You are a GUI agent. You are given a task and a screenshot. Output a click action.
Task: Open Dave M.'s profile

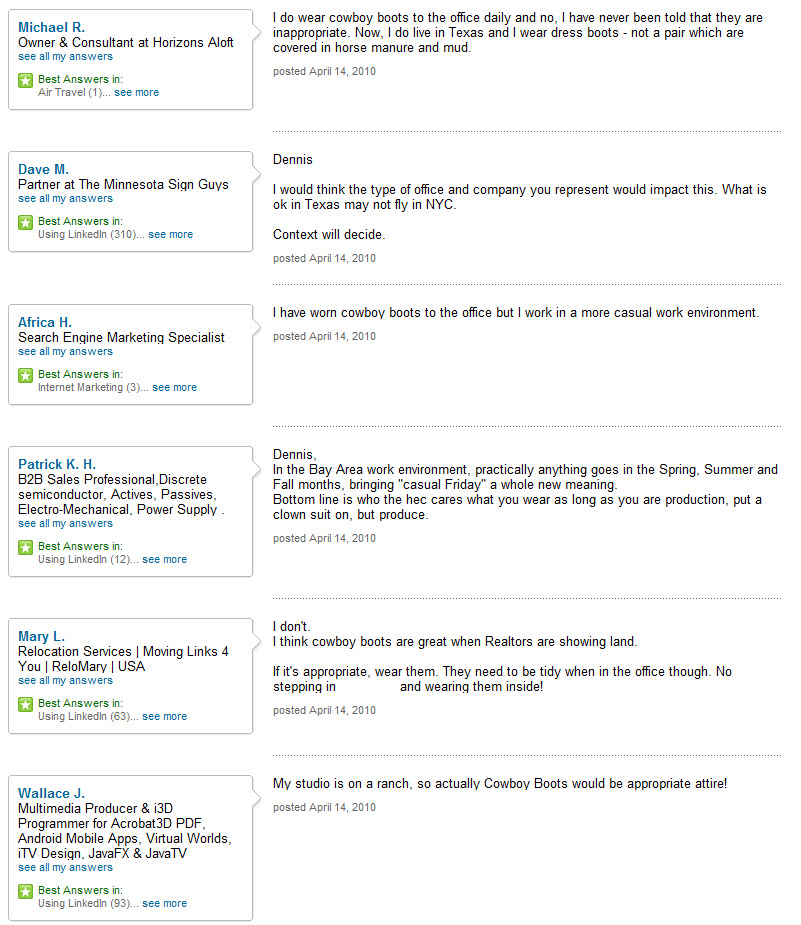[x=43, y=169]
